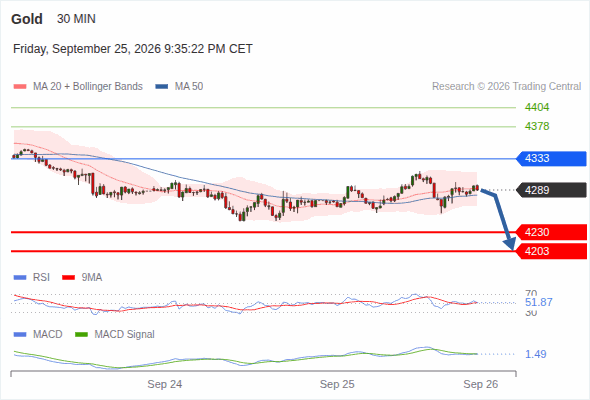Select the 4289 current price tag

pyautogui.click(x=551, y=190)
